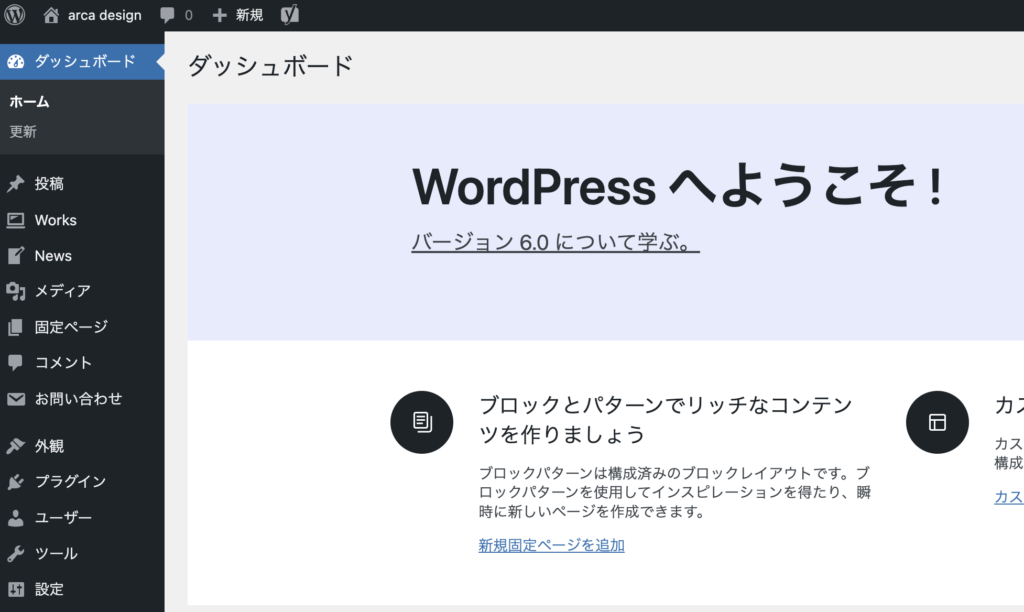Click the お問い合わせ envelope icon

pyautogui.click(x=16, y=399)
